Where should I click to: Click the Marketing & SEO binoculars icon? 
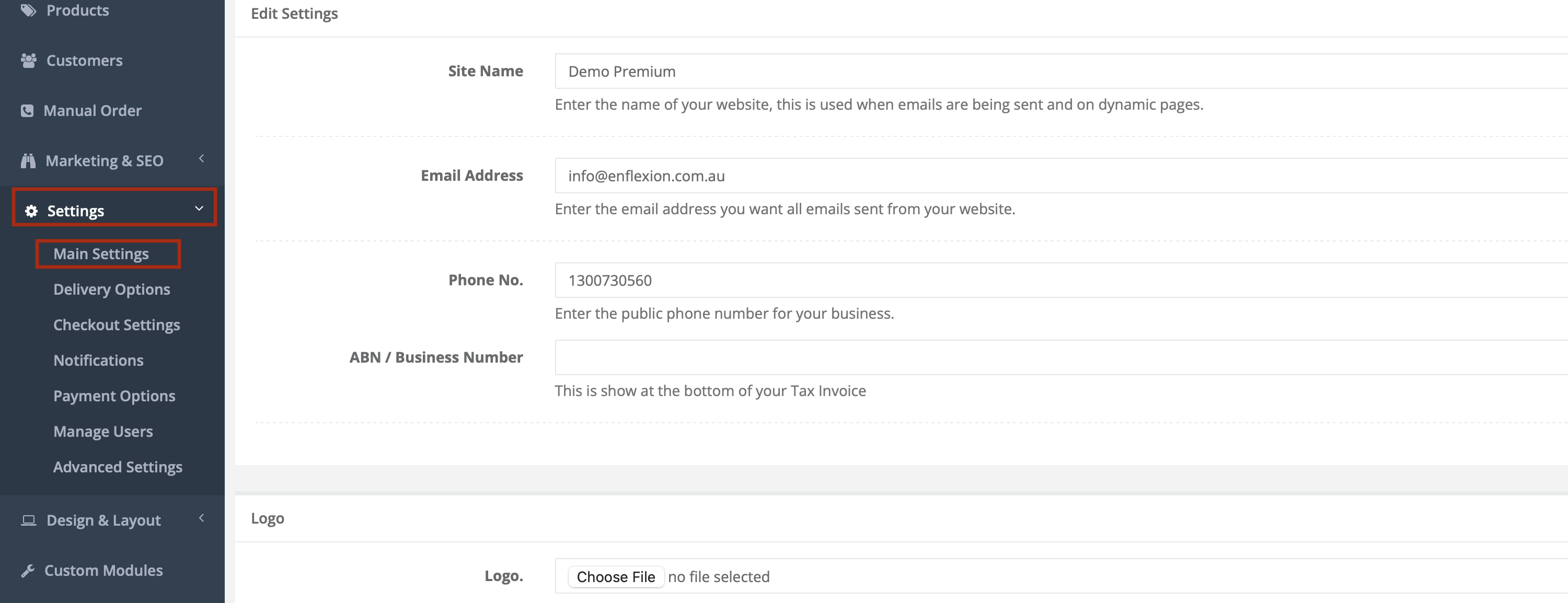[x=28, y=160]
